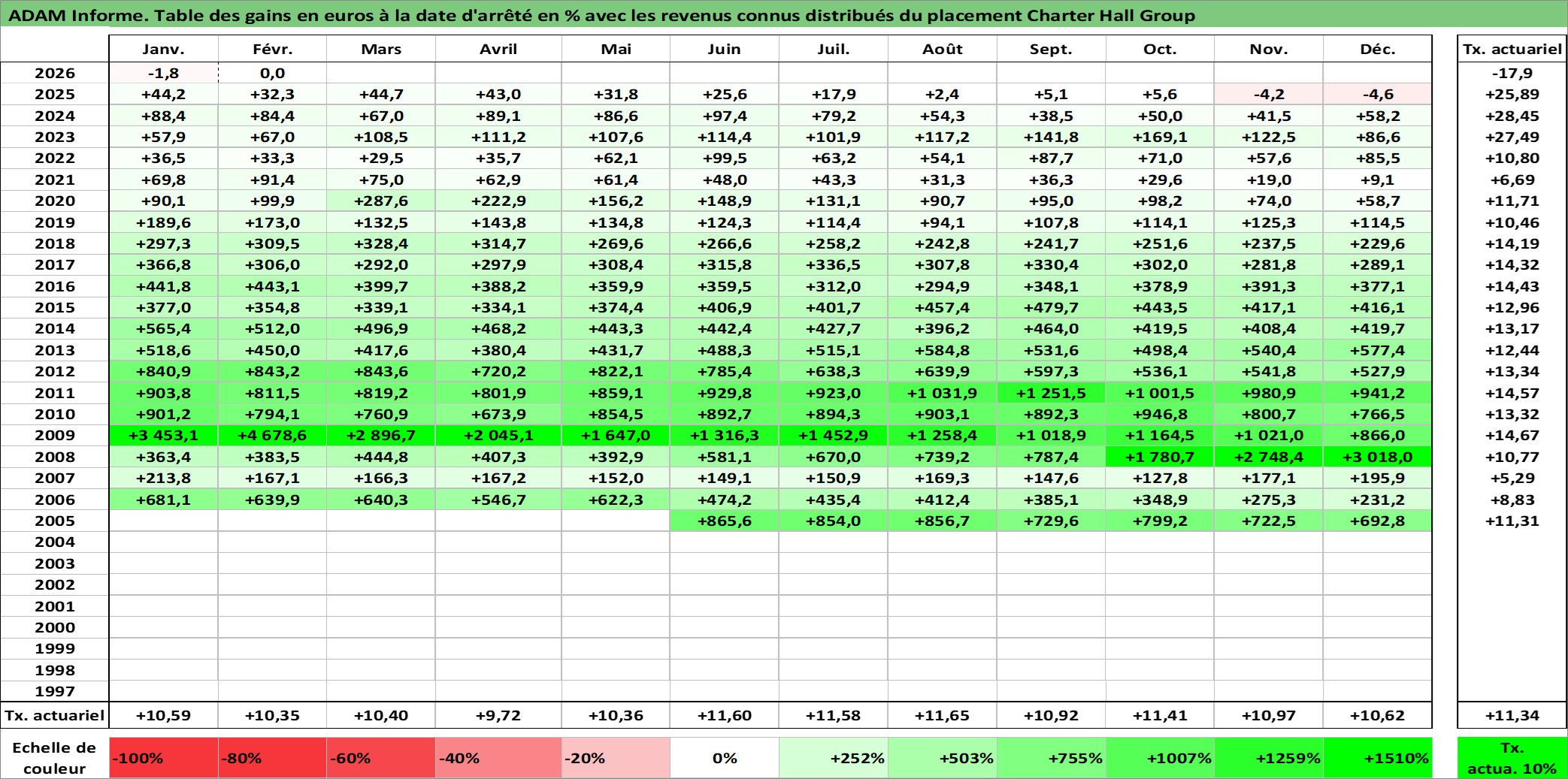This screenshot has width=1568, height=779.
Task: Select the +3 018,0 cell in 2008
Action: pyautogui.click(x=1377, y=457)
